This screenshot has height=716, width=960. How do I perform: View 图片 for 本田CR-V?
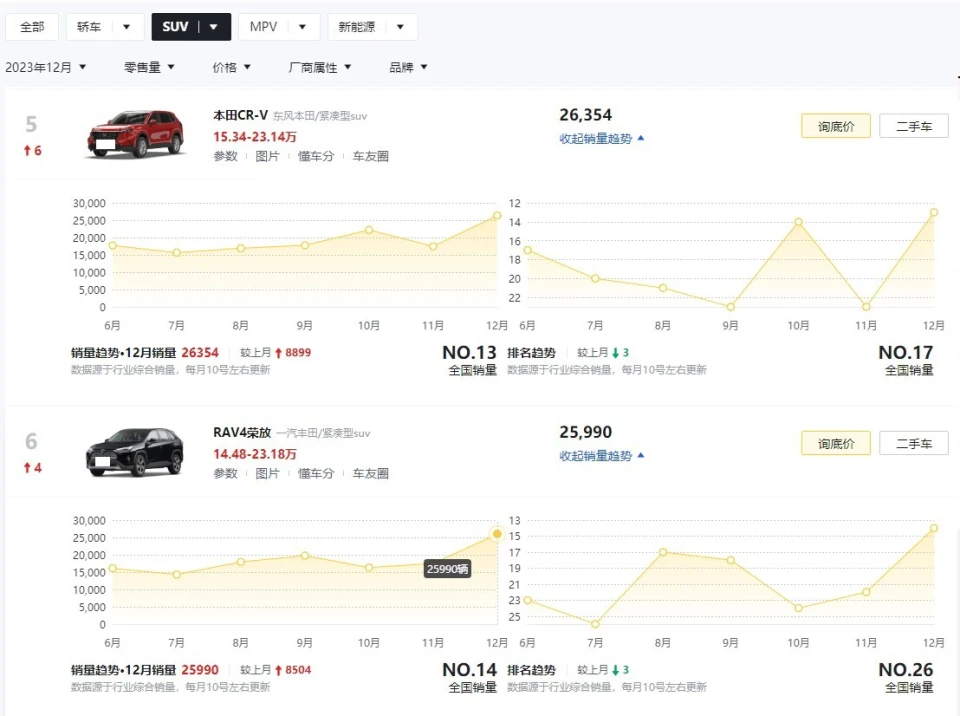267,156
